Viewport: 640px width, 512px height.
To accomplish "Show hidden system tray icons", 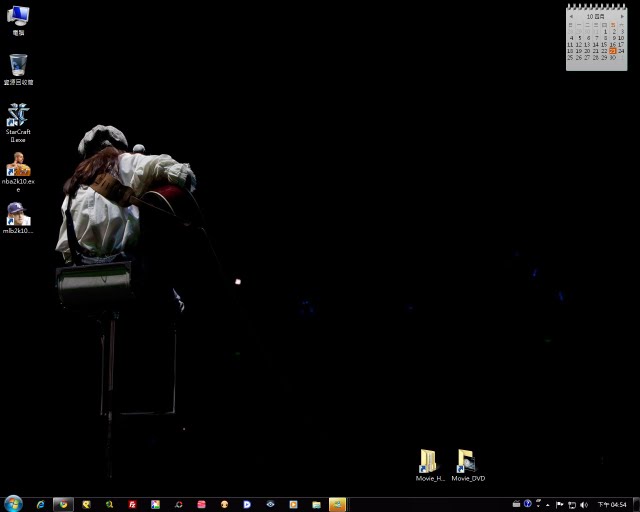I will [x=548, y=505].
